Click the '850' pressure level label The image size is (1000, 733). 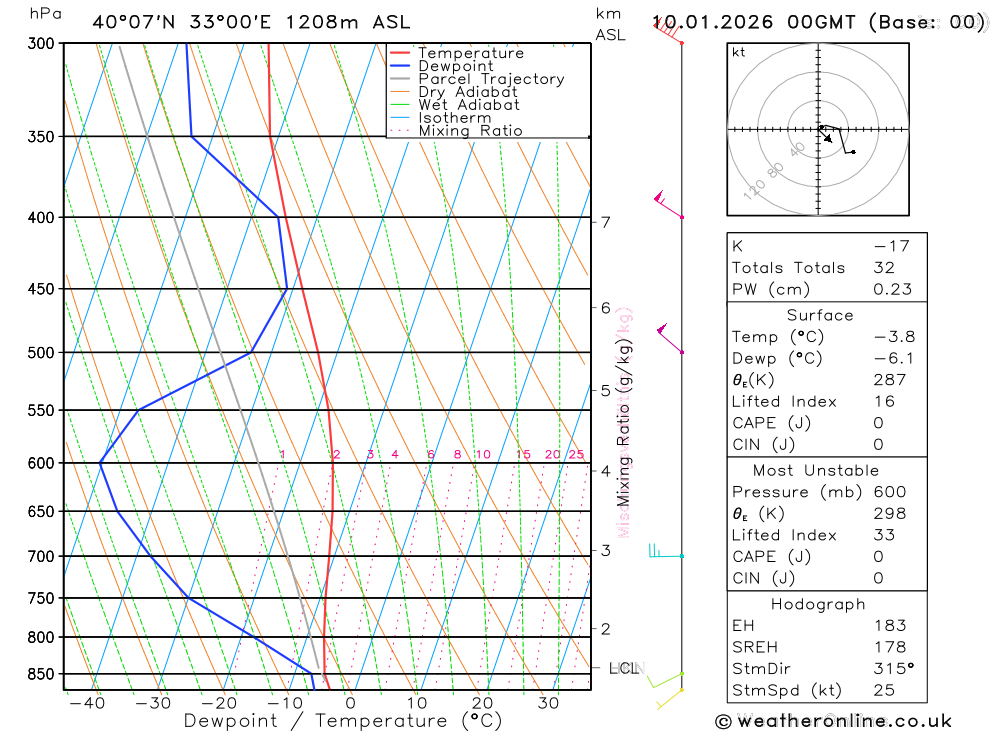(42, 674)
